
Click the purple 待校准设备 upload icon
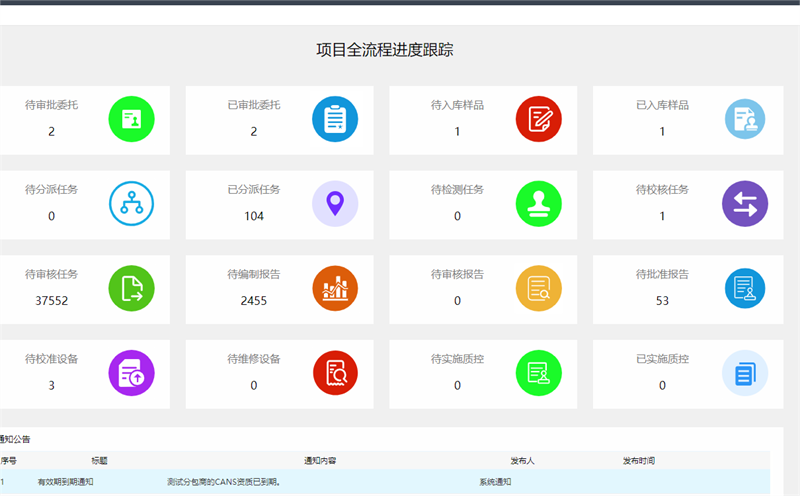[x=131, y=373]
